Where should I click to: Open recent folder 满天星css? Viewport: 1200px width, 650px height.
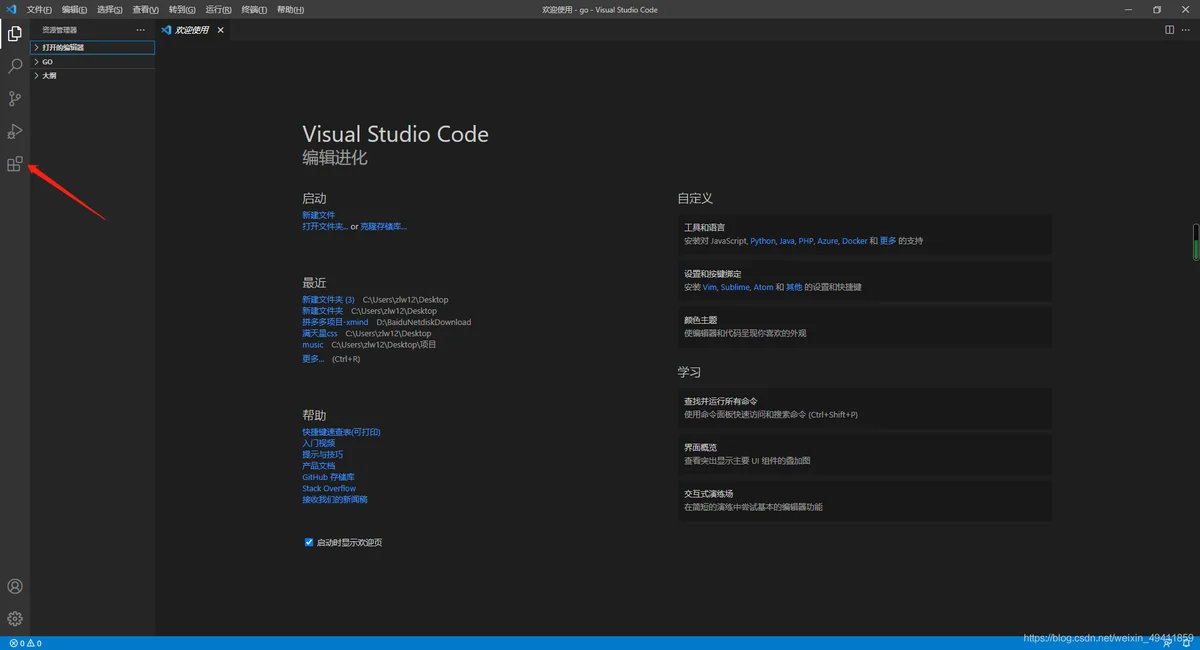coord(320,333)
